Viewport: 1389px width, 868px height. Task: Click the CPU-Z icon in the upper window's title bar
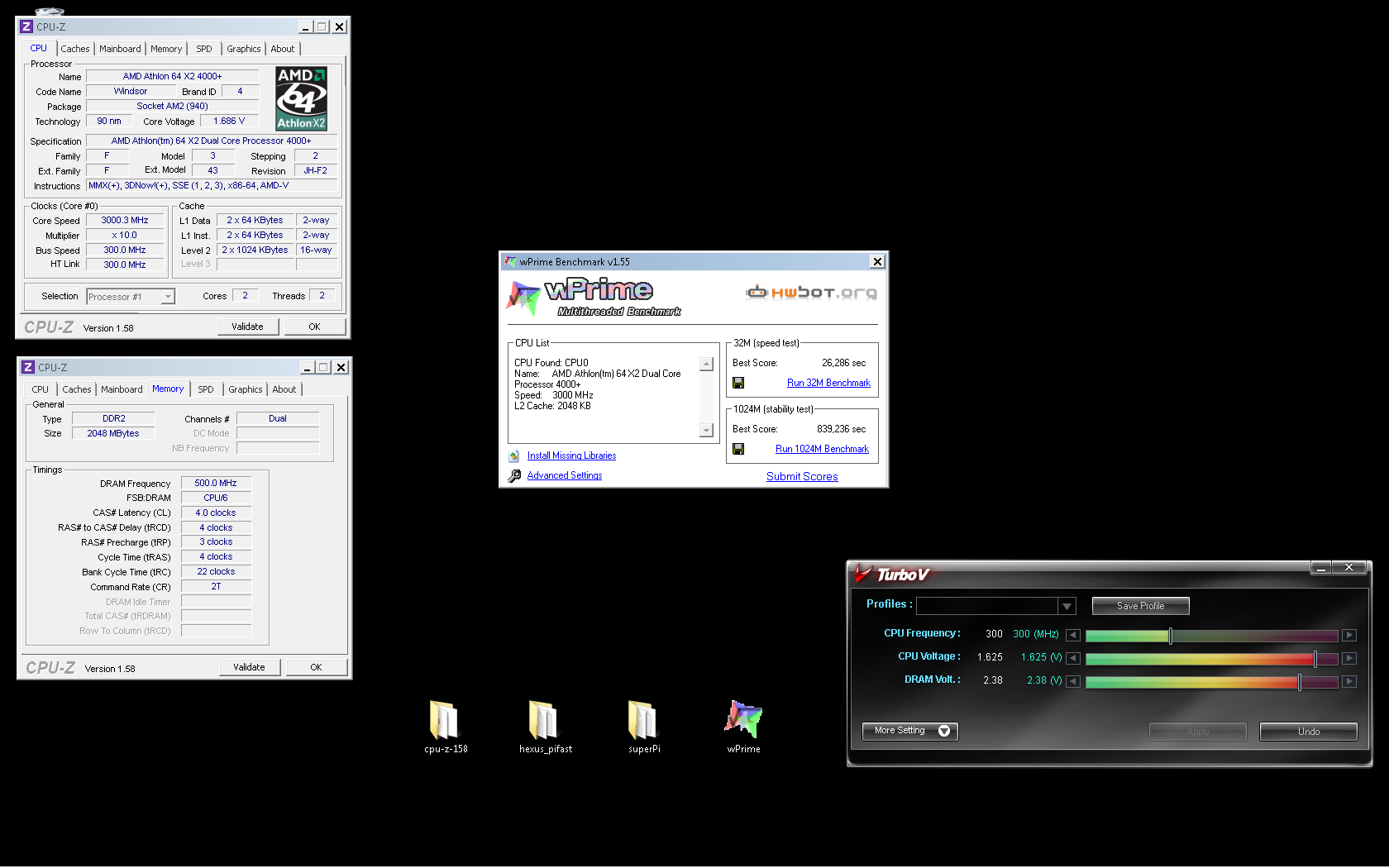[26, 26]
